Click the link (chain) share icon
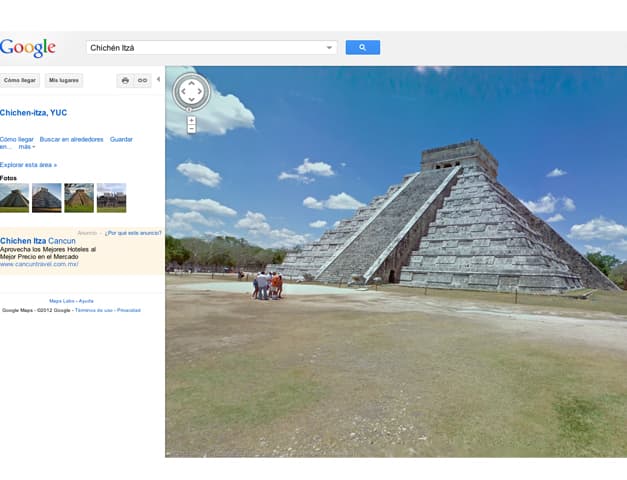Image resolution: width=627 pixels, height=480 pixels. [142, 80]
